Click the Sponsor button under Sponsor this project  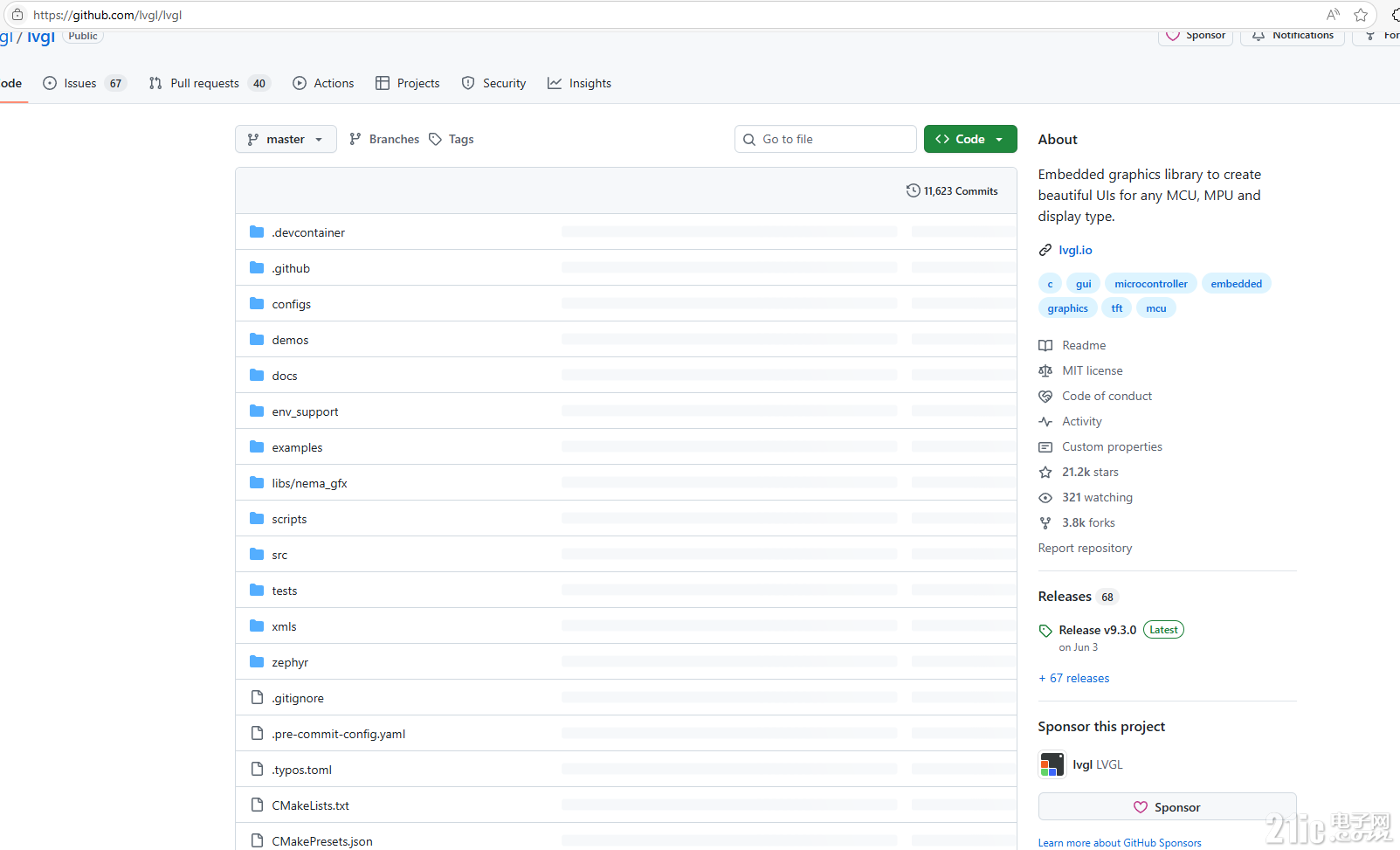tap(1167, 807)
